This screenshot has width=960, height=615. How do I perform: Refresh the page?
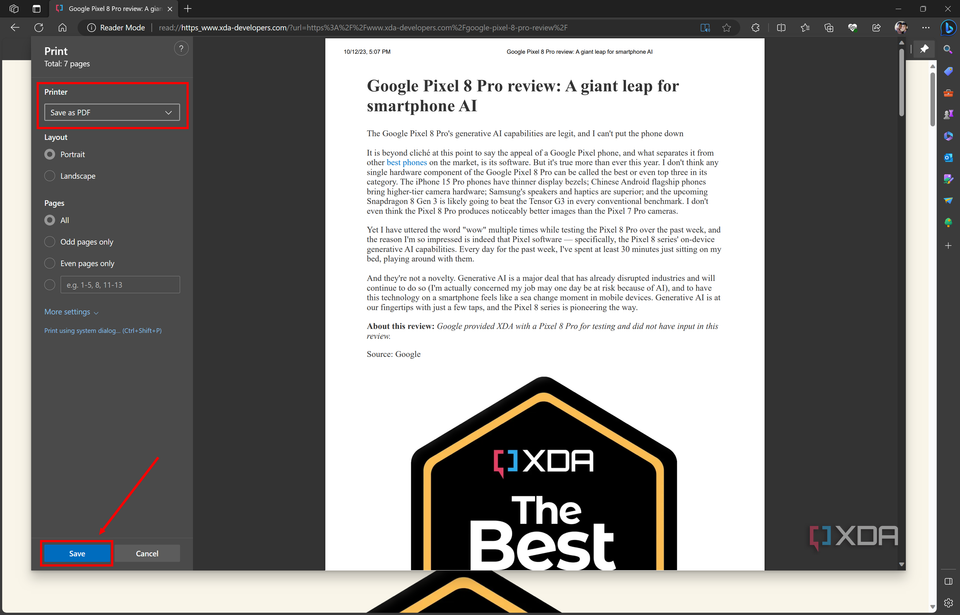39,28
